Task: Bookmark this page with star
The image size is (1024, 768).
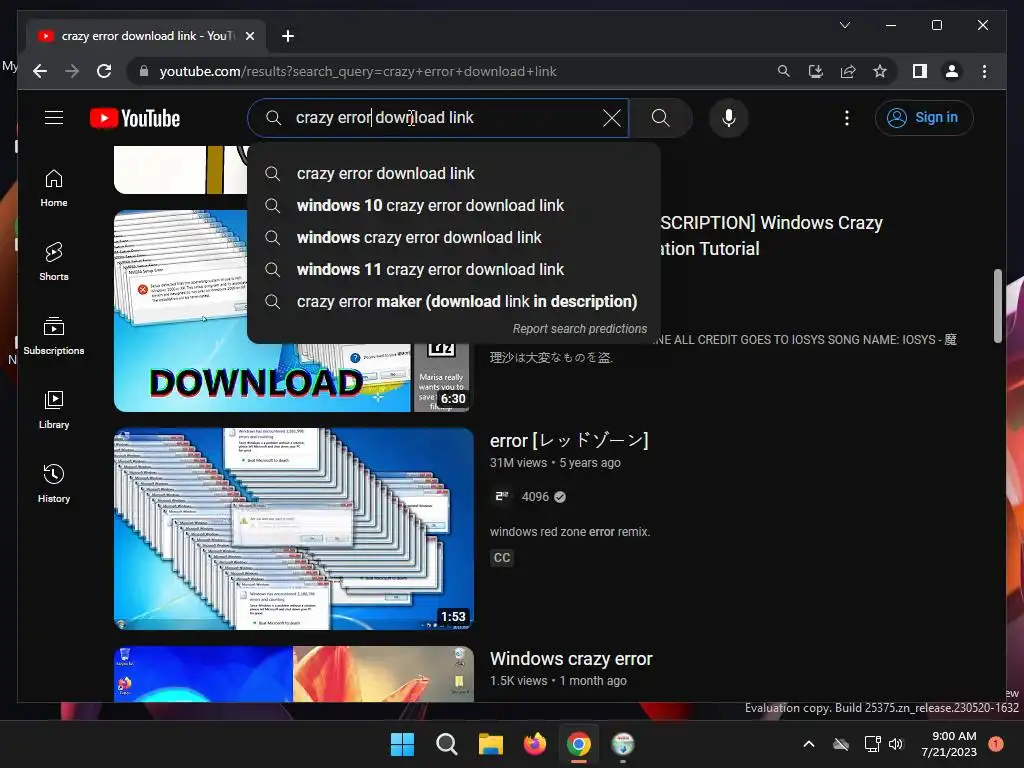Action: coord(880,71)
